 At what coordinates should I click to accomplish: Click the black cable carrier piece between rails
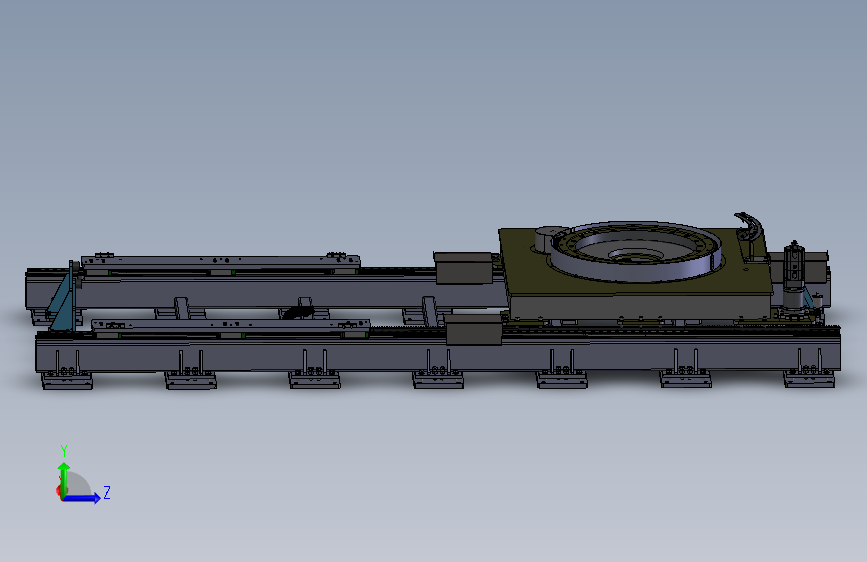[x=299, y=313]
